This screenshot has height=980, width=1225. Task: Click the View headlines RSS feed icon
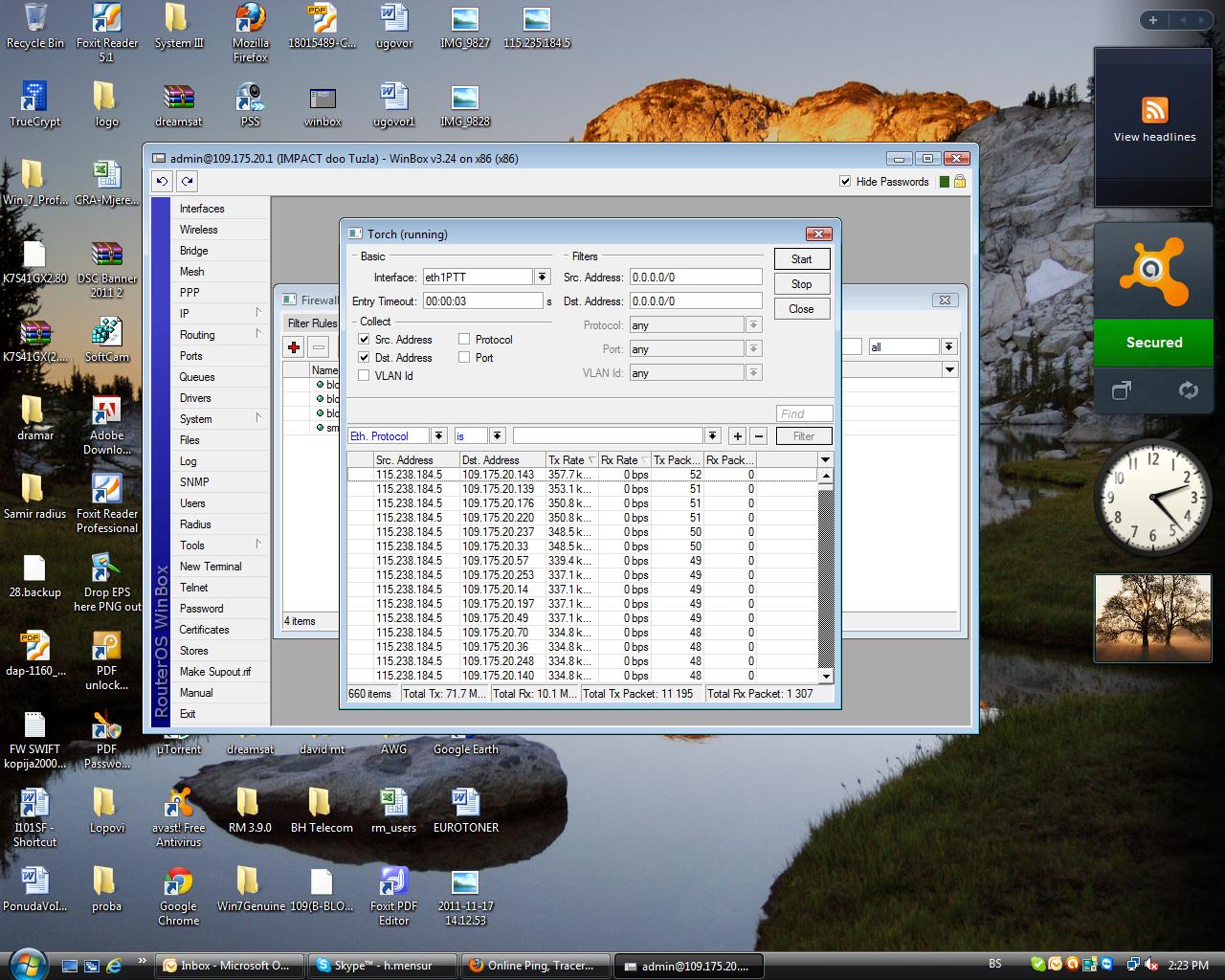point(1154,110)
